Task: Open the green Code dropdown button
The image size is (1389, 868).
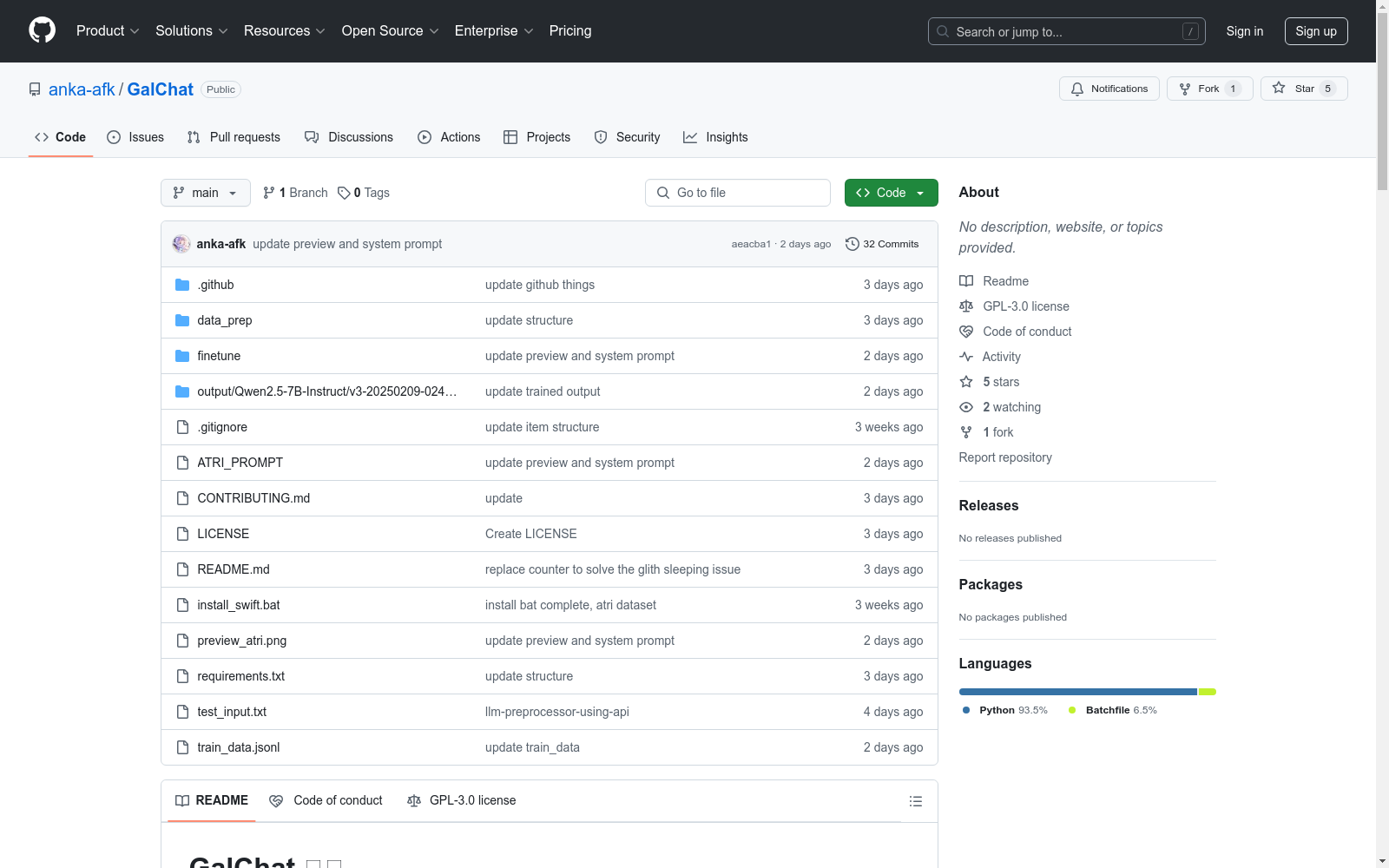Action: click(x=891, y=193)
